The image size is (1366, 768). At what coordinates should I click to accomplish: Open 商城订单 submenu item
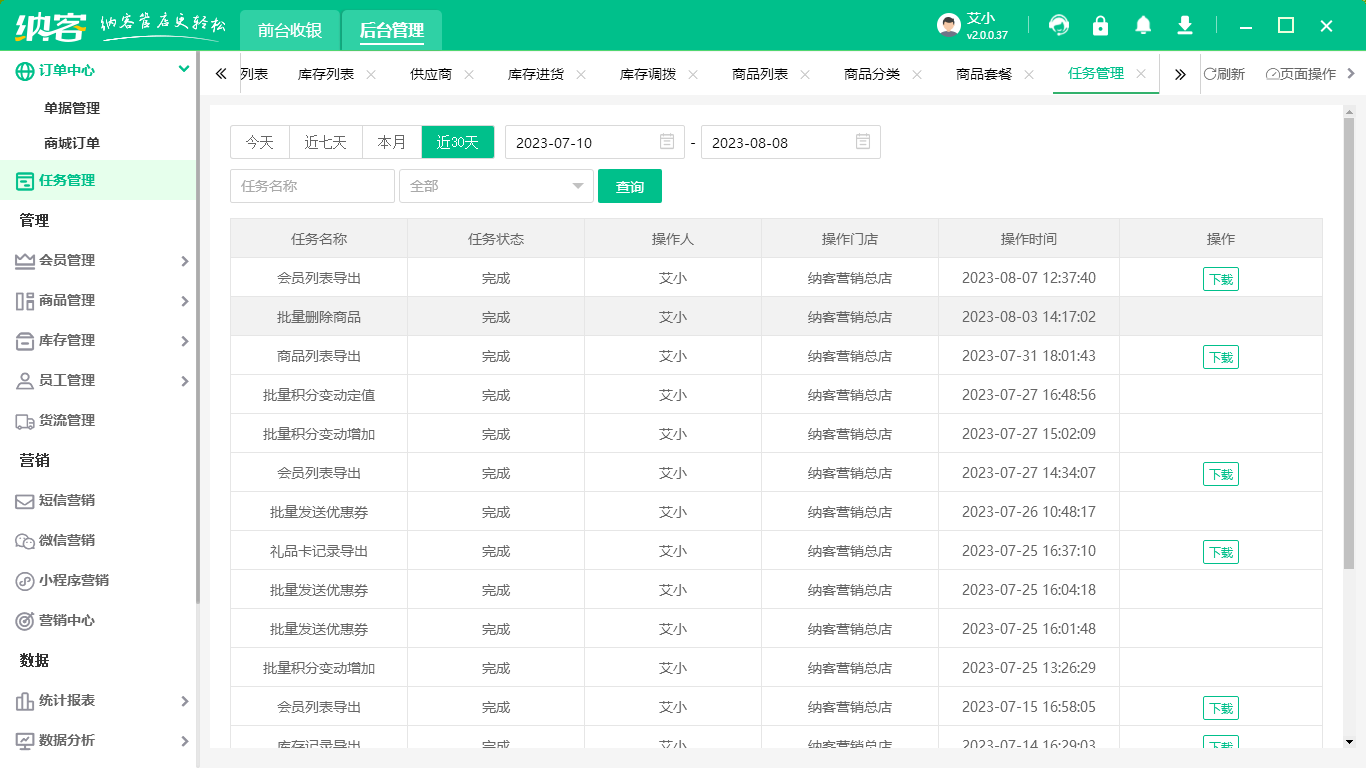coord(72,143)
